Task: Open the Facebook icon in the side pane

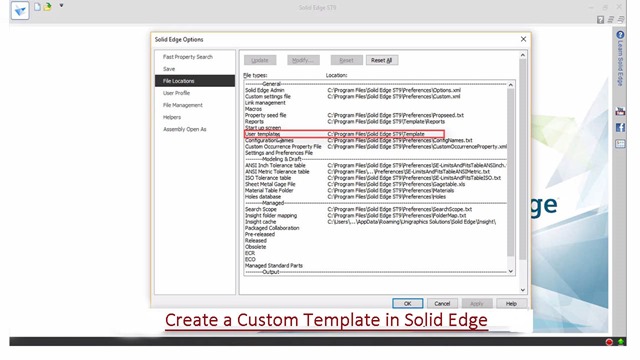Action: (620, 127)
